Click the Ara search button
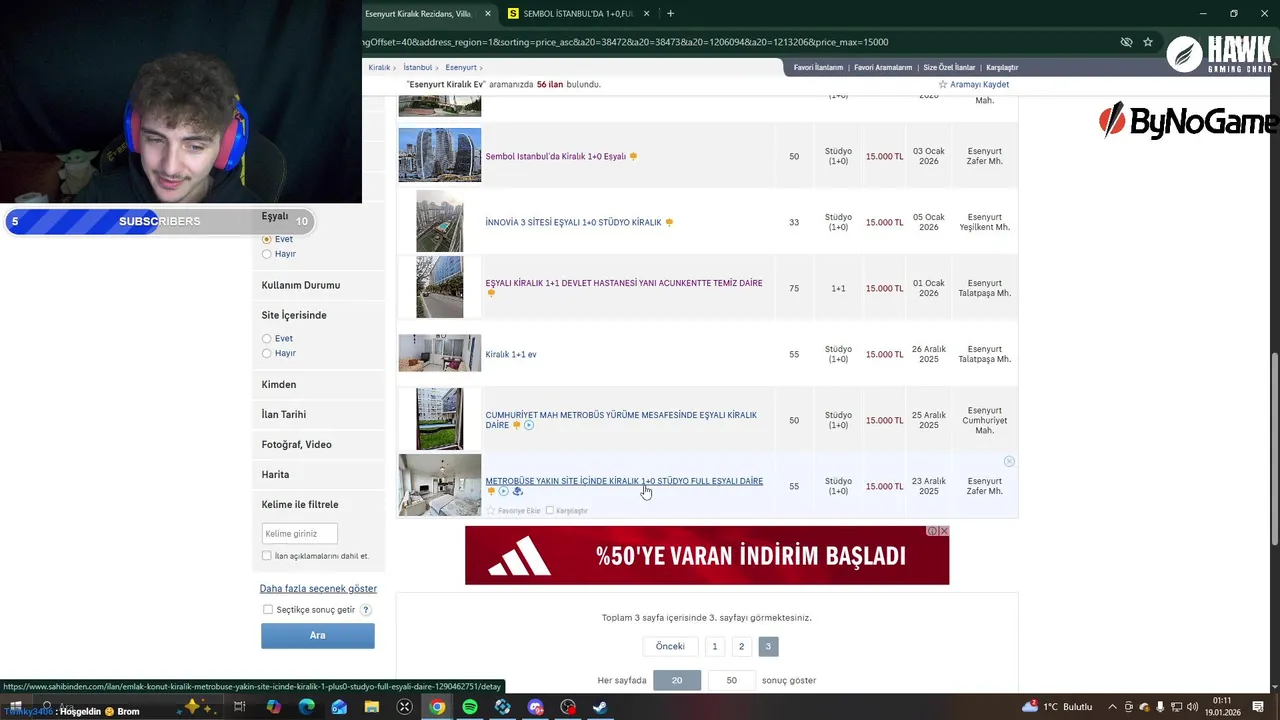 pos(318,636)
